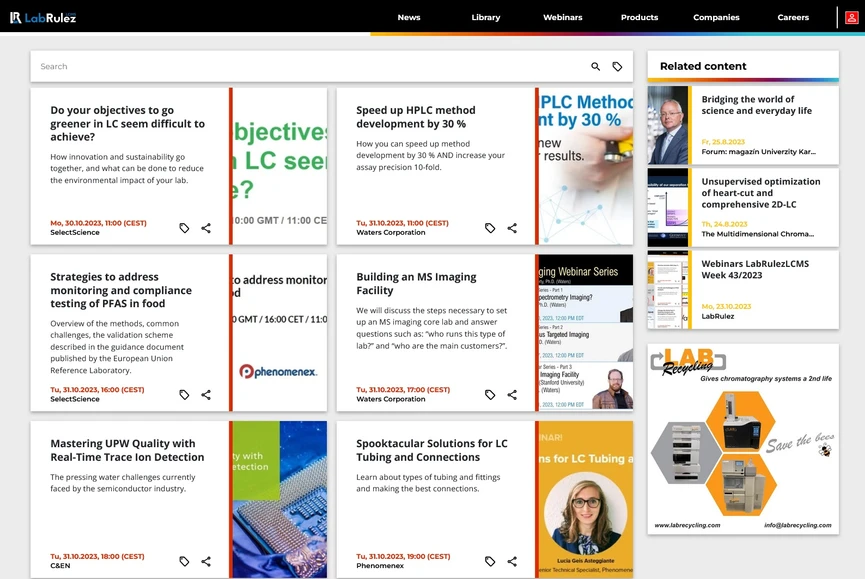The width and height of the screenshot is (865, 579).
Task: Click the Phenomenex logo webinar image
Action: 280,333
